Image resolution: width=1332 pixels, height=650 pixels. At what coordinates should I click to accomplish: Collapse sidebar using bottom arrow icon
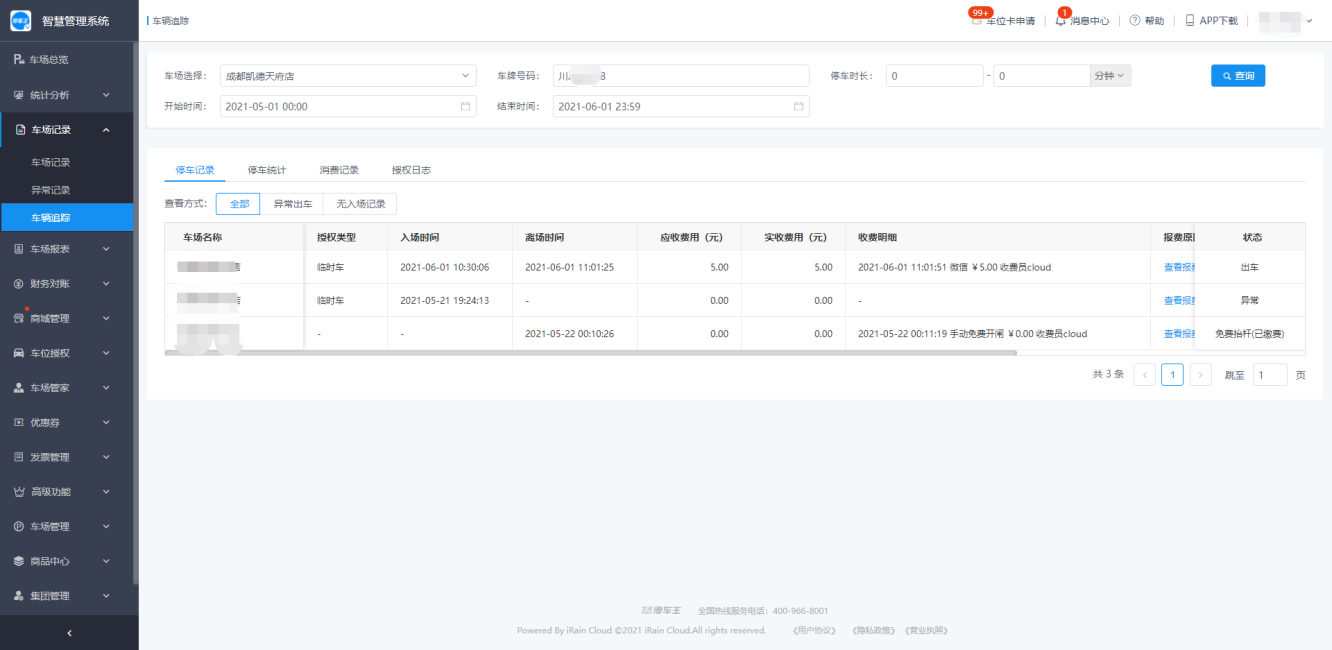tap(69, 633)
